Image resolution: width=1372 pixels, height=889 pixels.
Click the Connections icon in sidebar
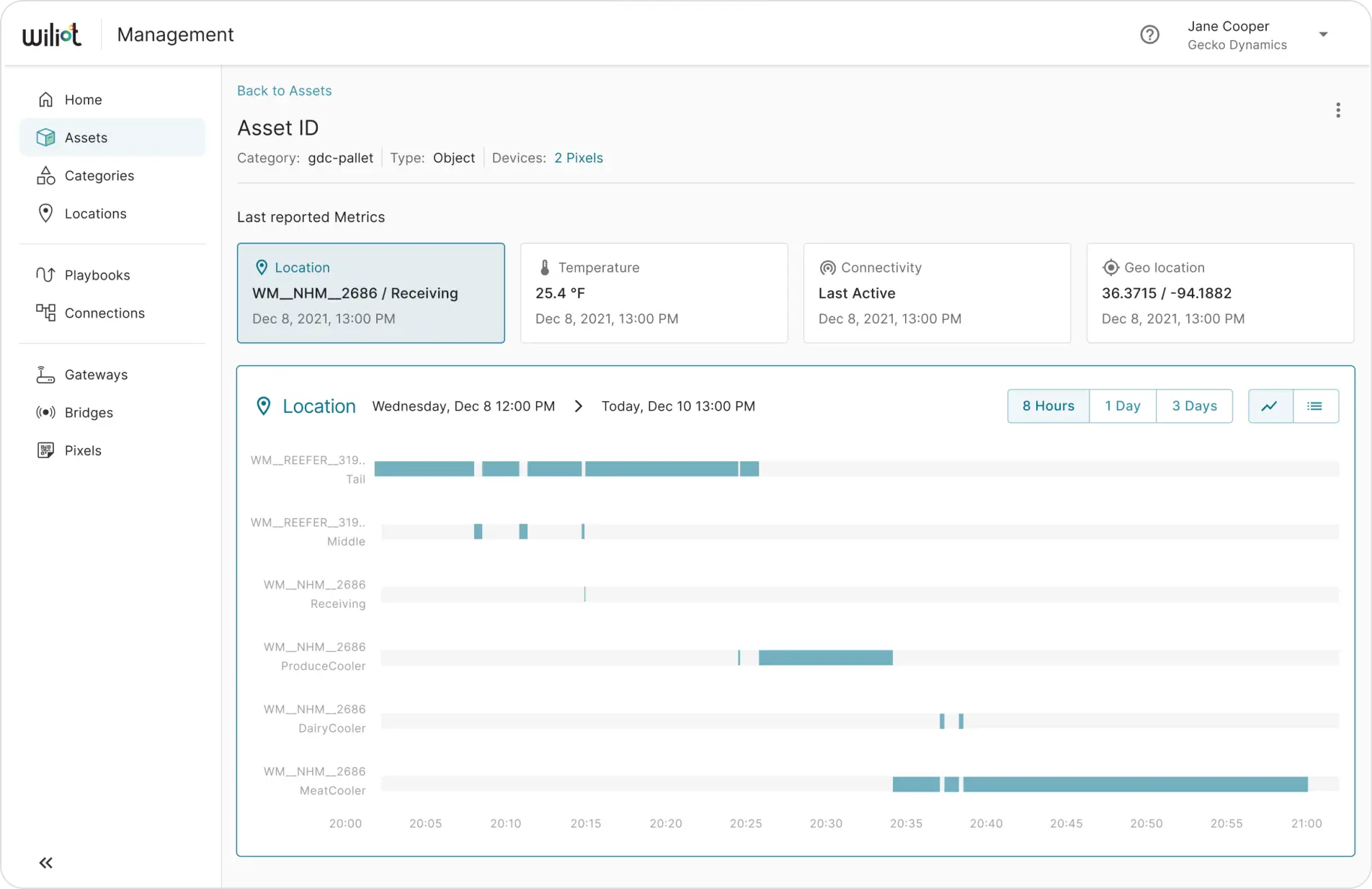pos(45,313)
